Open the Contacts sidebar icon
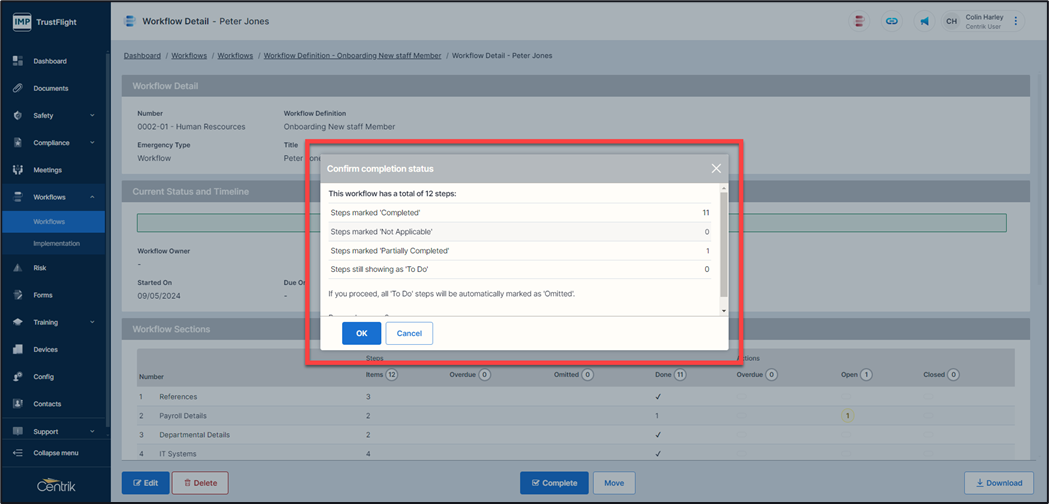Screen dimensions: 1049x504 [x=18, y=404]
